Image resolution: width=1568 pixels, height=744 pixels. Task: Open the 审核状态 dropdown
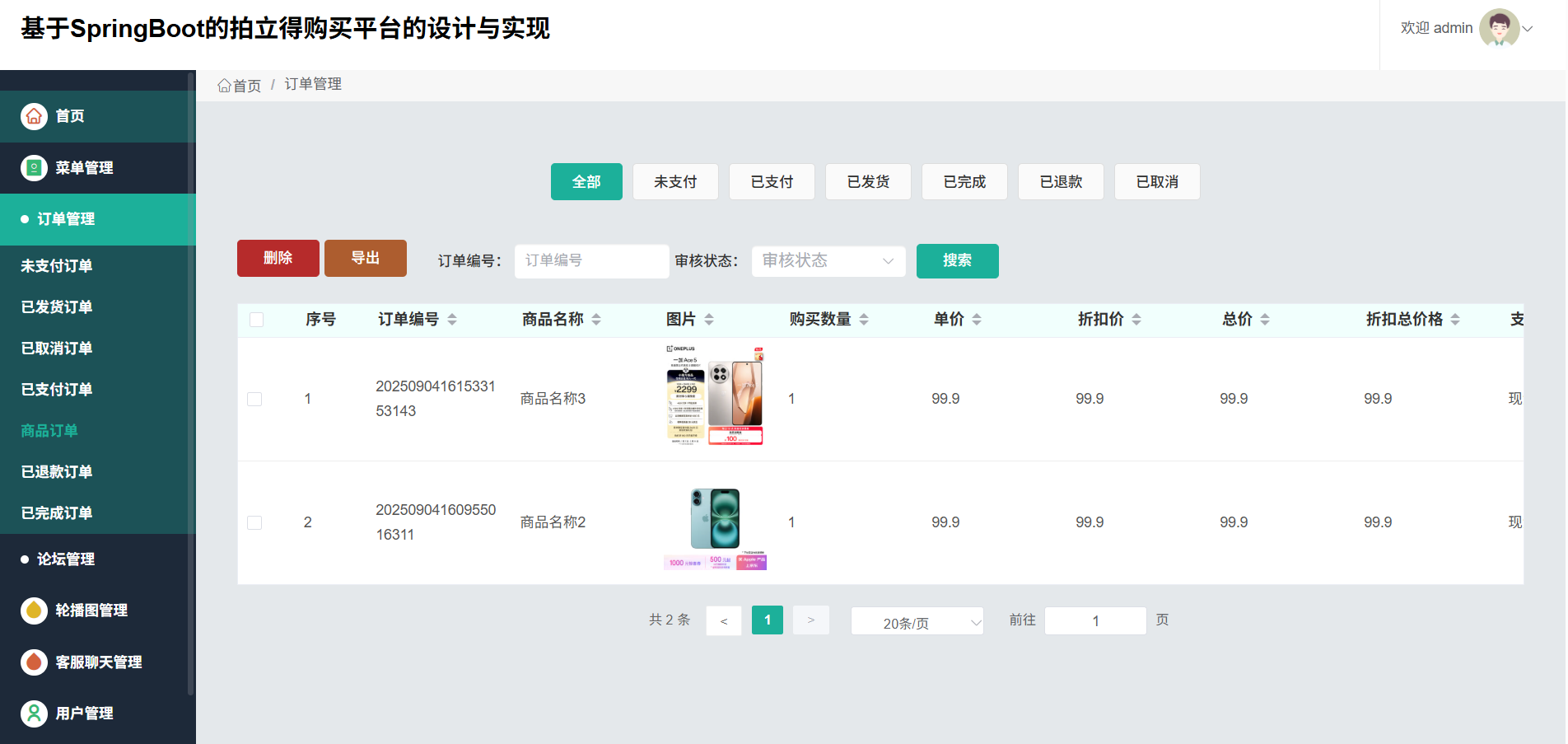click(x=828, y=261)
